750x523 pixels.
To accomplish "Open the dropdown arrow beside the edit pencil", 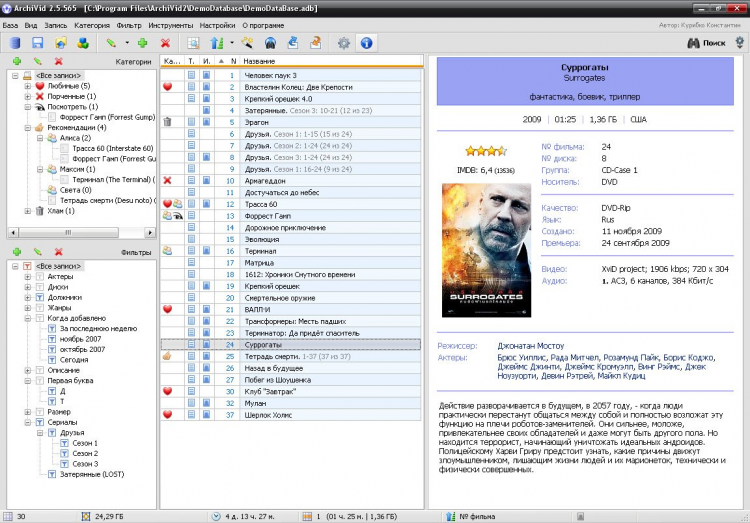I will pos(127,43).
